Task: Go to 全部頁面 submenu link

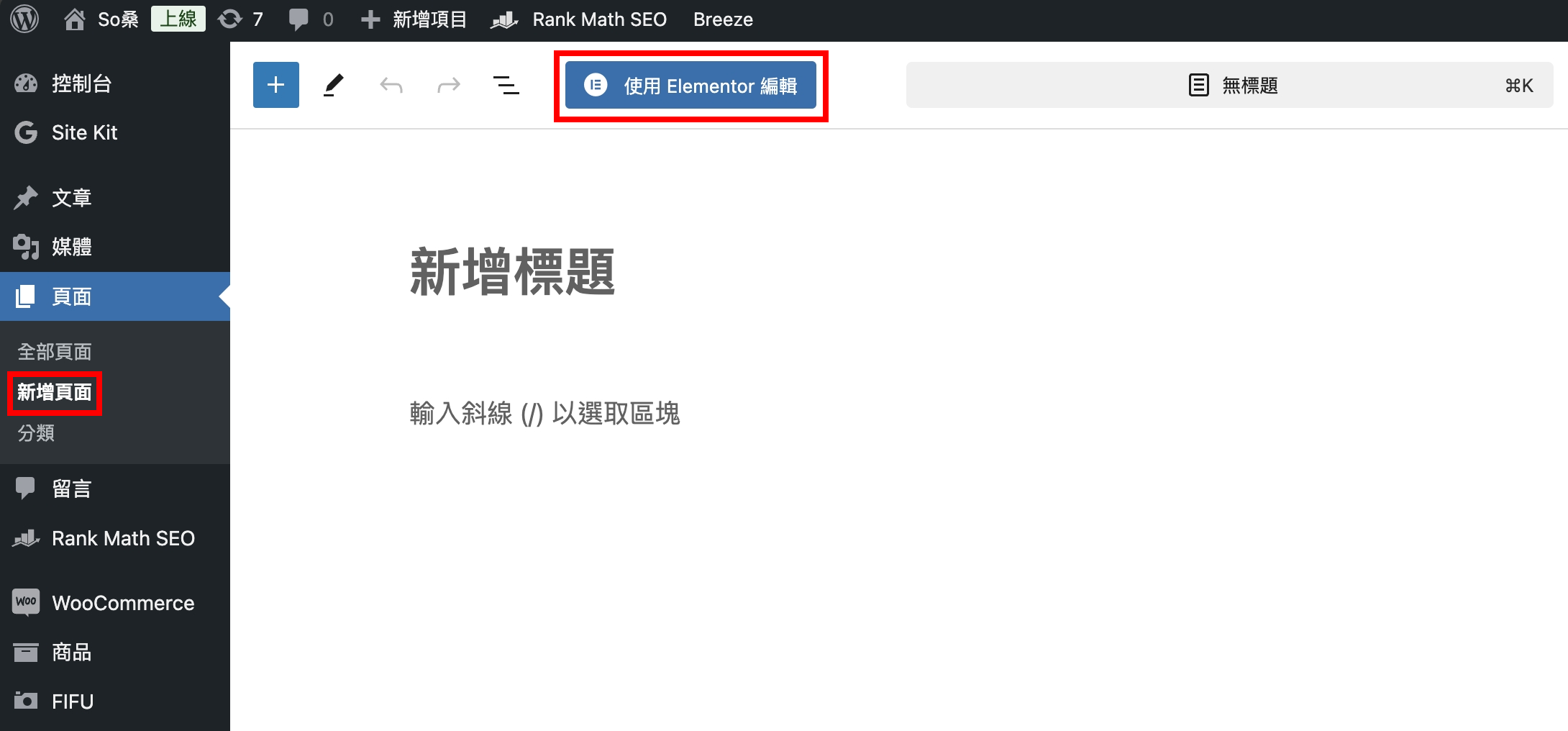Action: pos(55,352)
